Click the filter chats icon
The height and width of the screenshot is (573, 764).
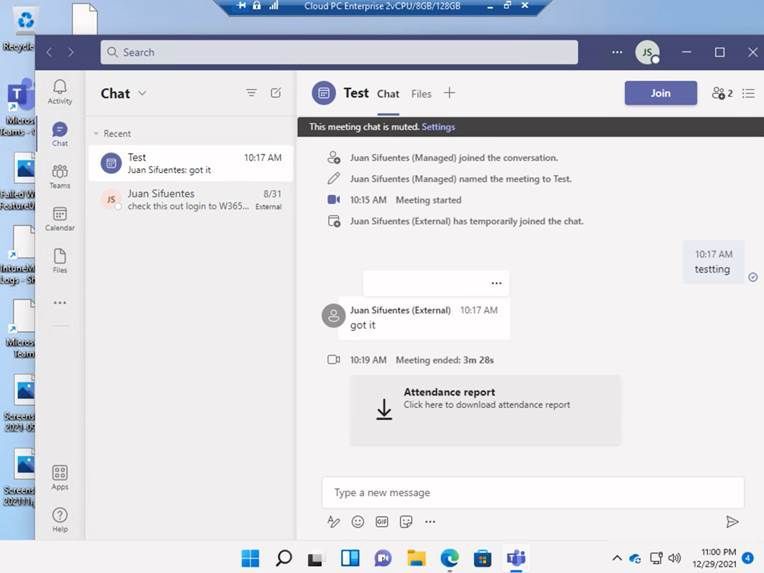point(251,93)
